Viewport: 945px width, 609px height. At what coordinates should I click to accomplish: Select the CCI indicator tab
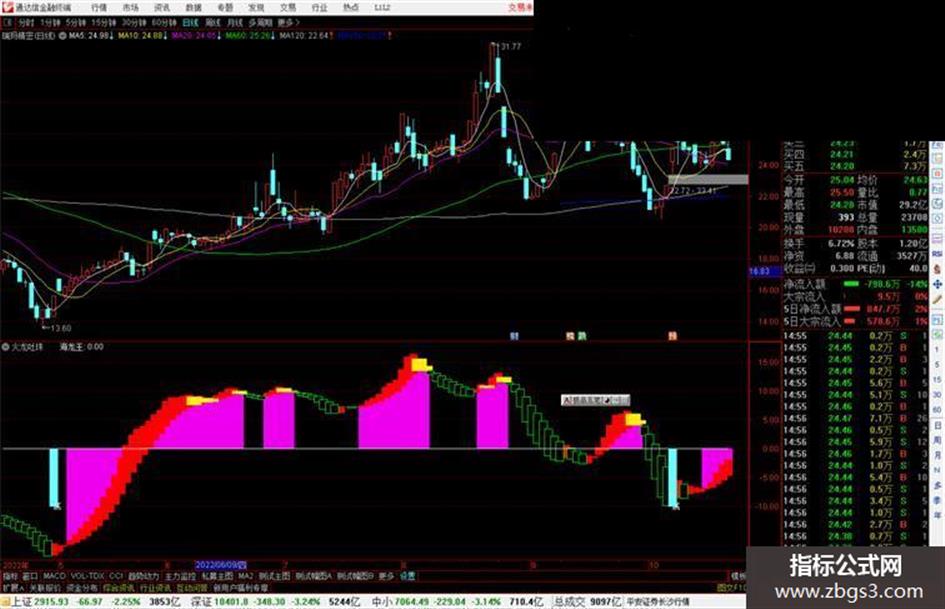[116, 576]
